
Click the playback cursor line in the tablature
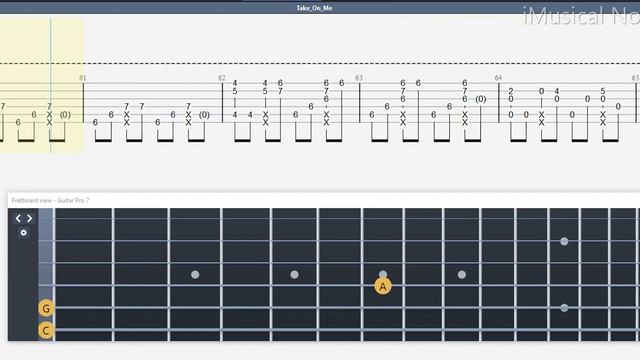tap(51, 85)
